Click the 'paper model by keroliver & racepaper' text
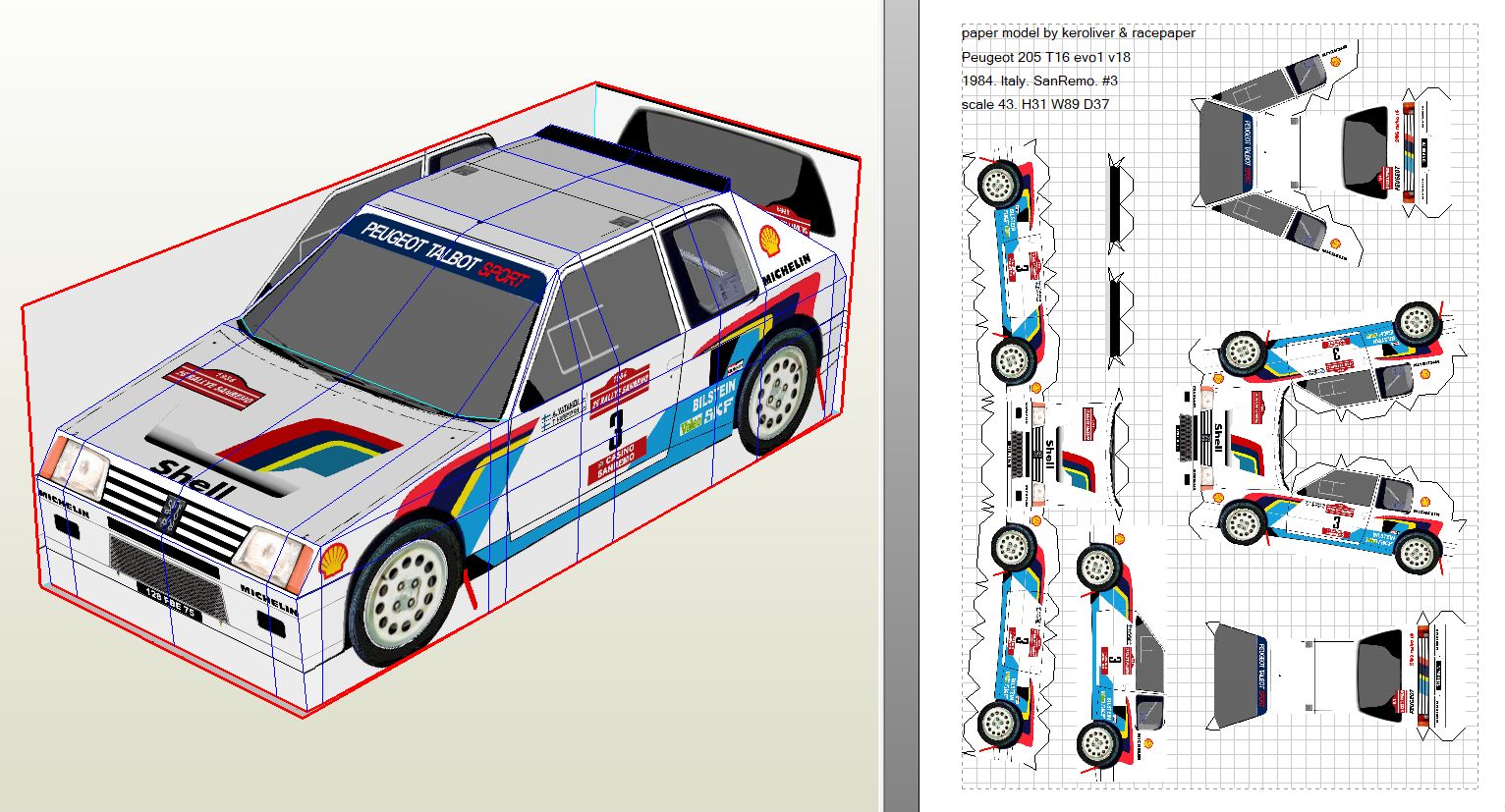This screenshot has width=1505, height=812. [x=1078, y=32]
